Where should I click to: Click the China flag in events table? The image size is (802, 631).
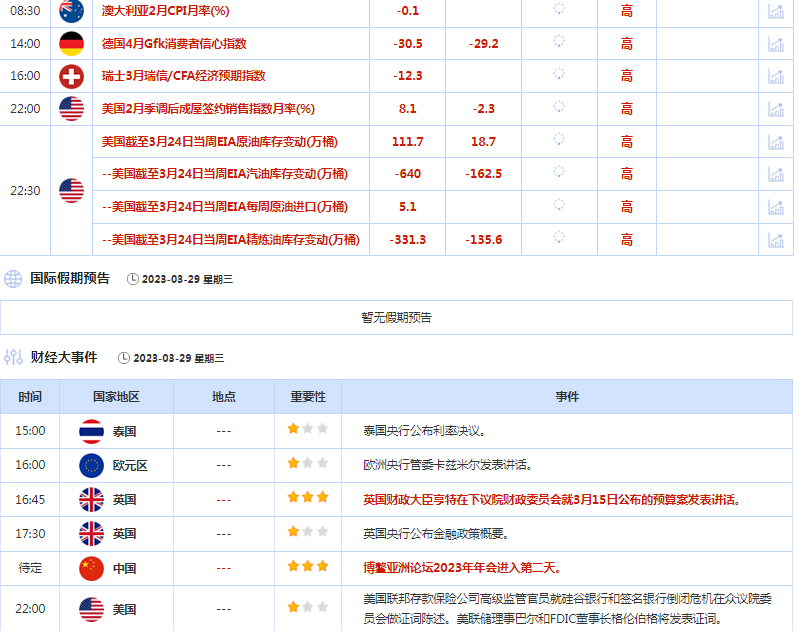click(x=92, y=567)
